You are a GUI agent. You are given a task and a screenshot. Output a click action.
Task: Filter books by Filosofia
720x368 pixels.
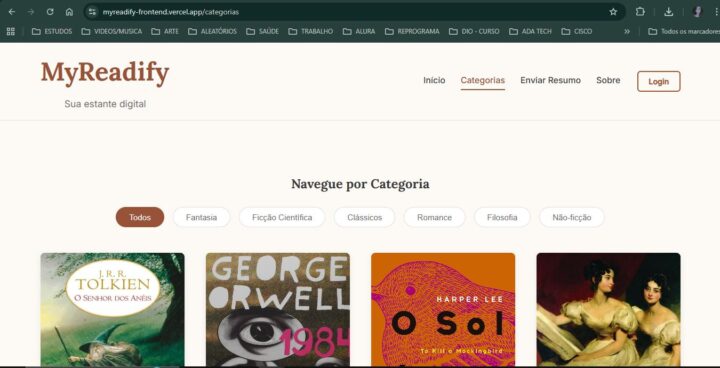coord(502,217)
